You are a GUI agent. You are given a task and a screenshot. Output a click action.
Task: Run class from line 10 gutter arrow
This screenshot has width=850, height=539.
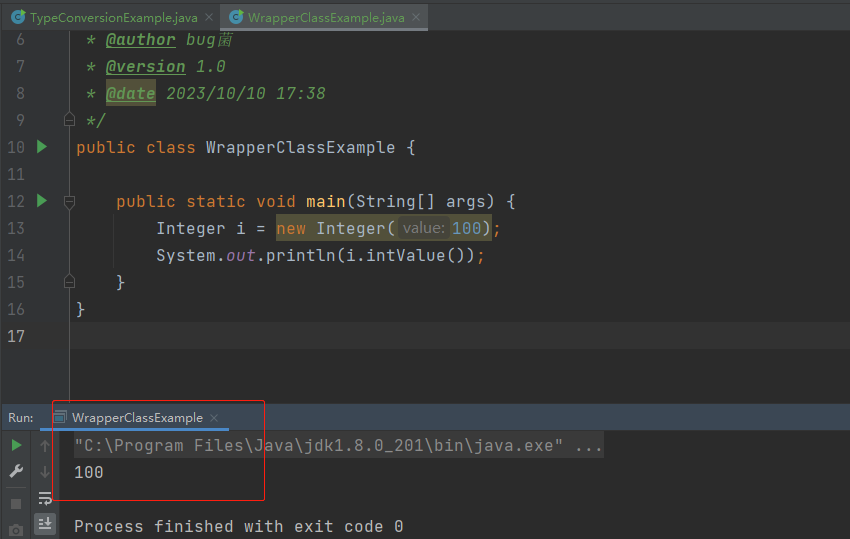(x=42, y=146)
